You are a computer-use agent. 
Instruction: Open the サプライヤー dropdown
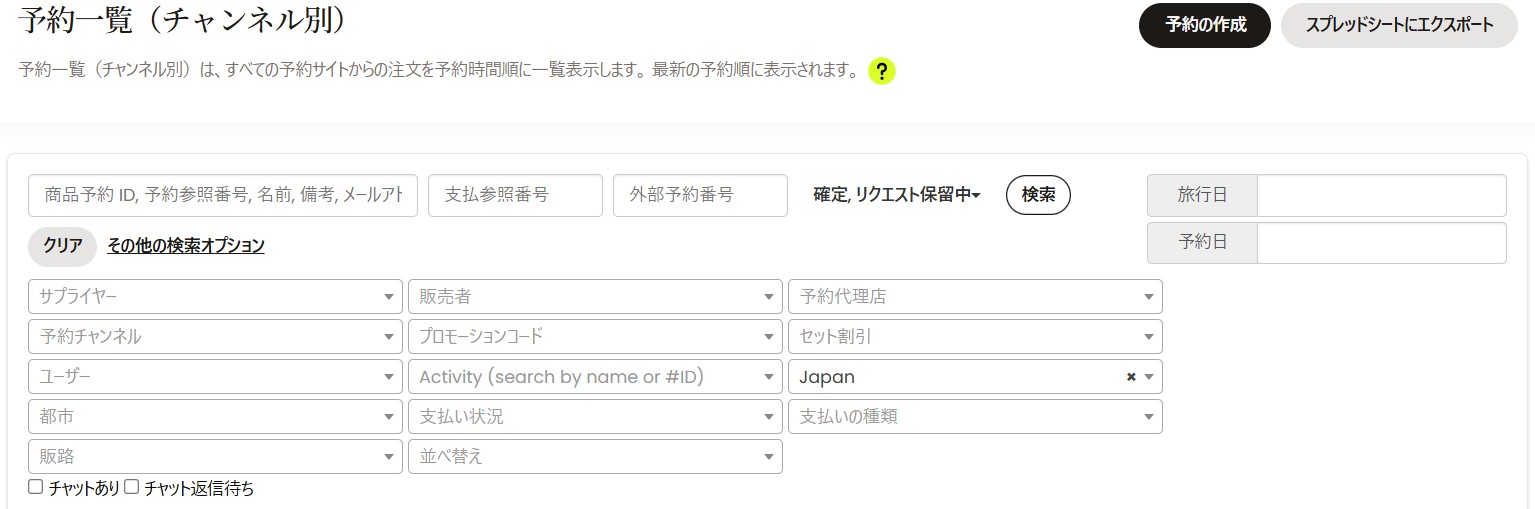[215, 297]
